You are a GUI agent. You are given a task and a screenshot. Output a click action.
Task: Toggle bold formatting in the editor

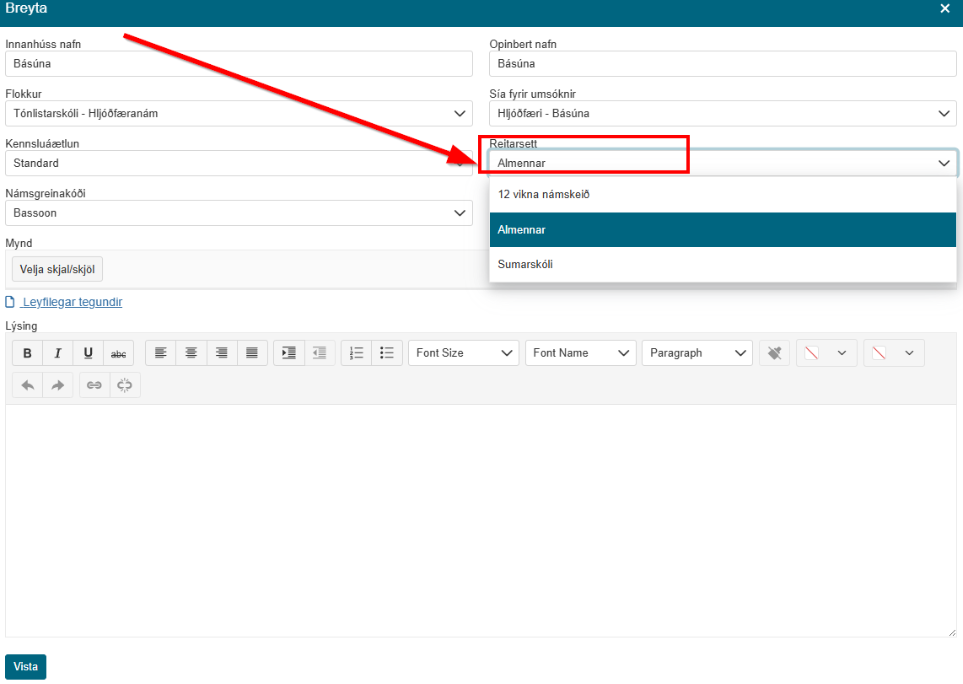27,353
